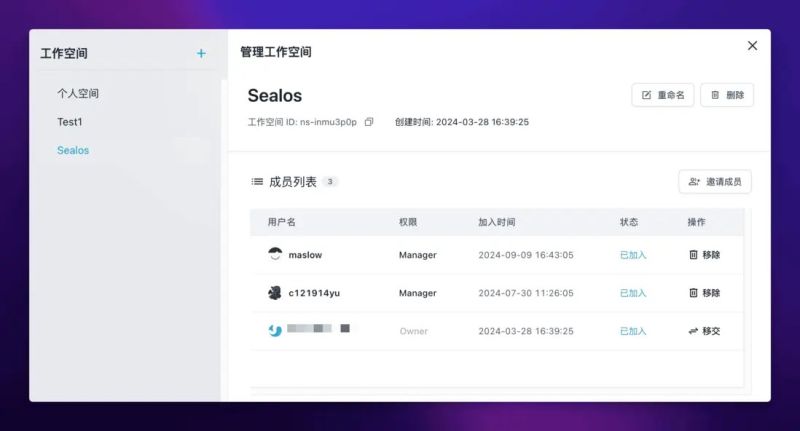The height and width of the screenshot is (431, 800).
Task: Click 已加入 status in the Owner row
Action: tap(633, 331)
